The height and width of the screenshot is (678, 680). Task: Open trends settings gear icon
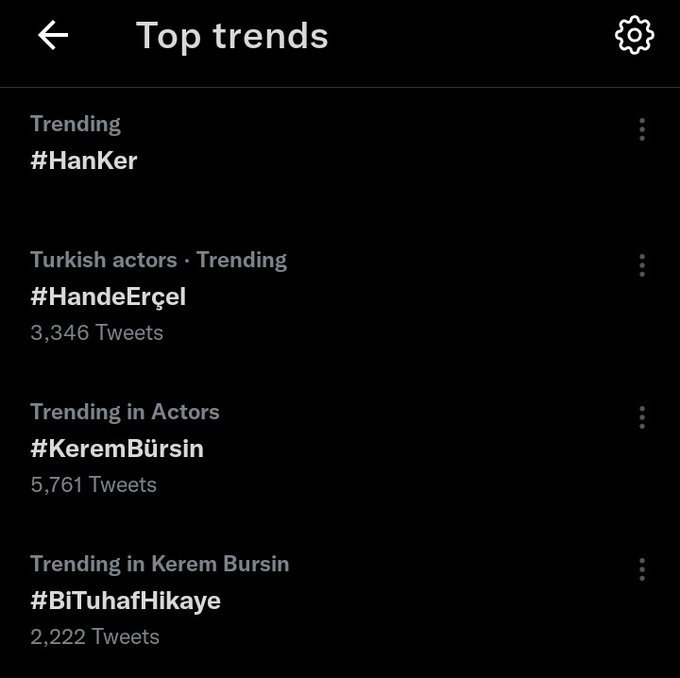pos(634,36)
